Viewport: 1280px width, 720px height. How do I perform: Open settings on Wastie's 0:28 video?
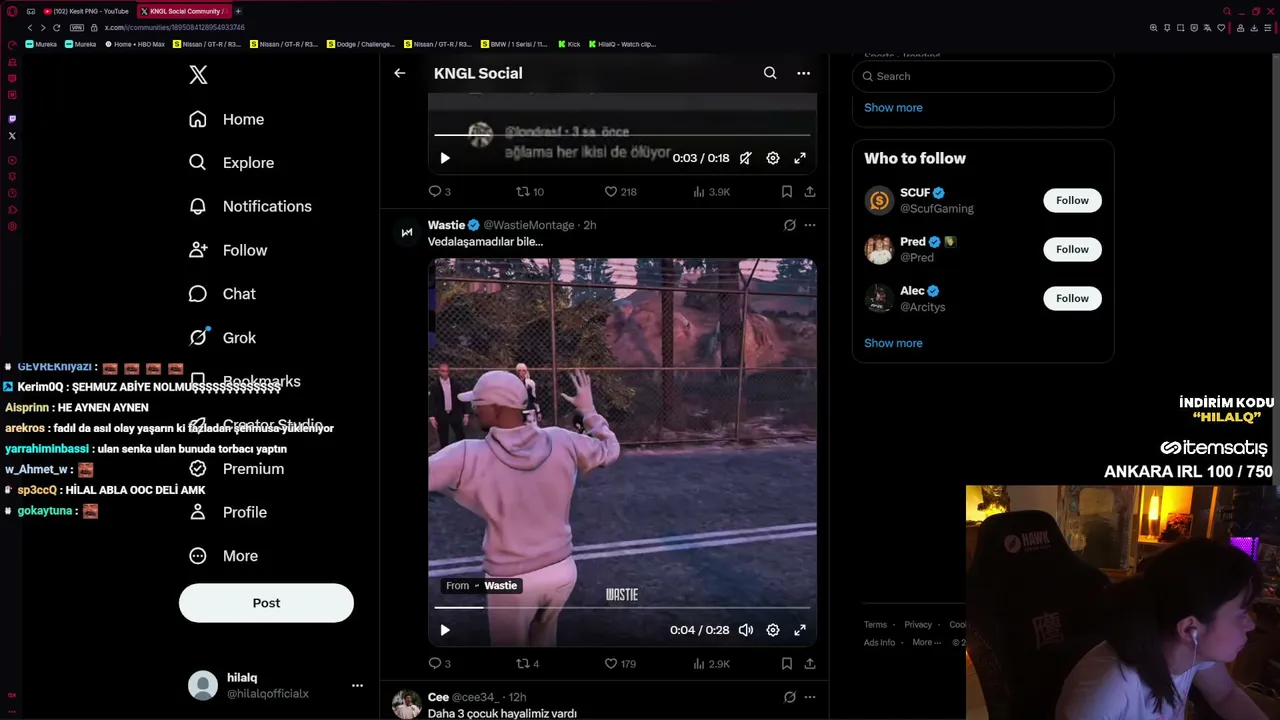point(773,630)
